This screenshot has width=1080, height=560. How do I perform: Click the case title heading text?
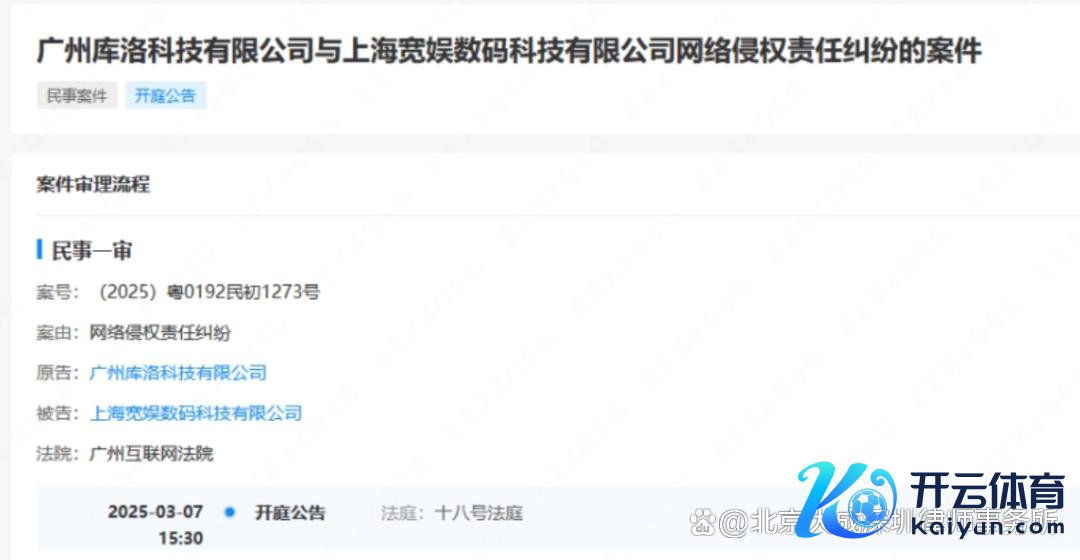[509, 51]
